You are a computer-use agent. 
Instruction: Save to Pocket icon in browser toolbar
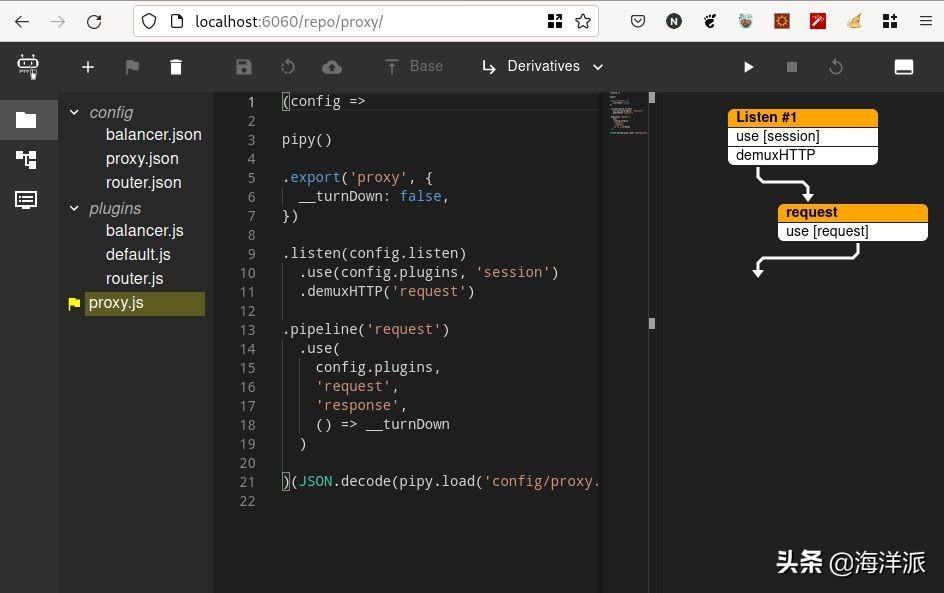[x=638, y=22]
